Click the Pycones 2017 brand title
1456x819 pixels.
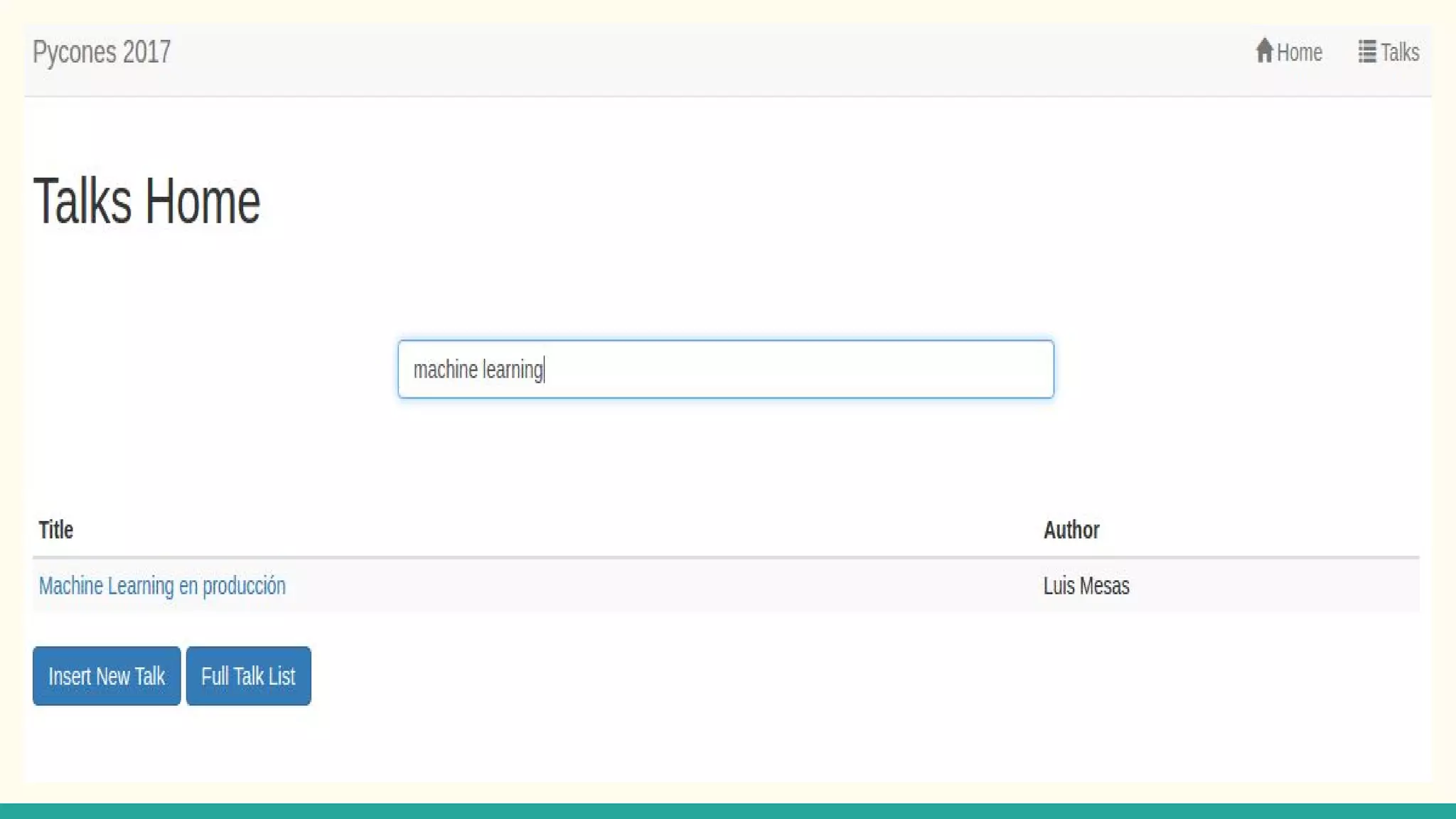pos(102,53)
